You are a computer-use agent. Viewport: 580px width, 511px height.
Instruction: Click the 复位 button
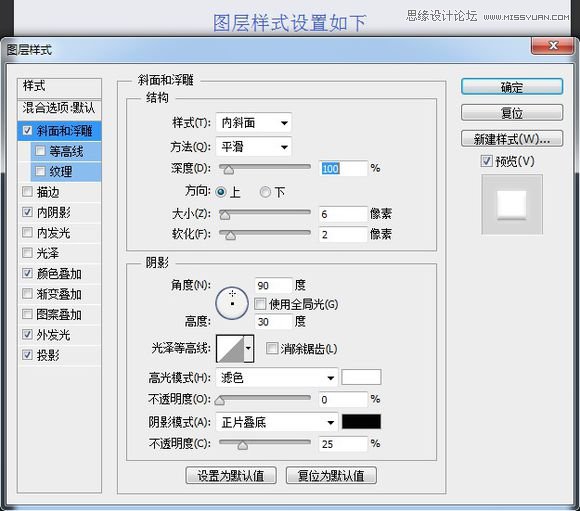(512, 112)
